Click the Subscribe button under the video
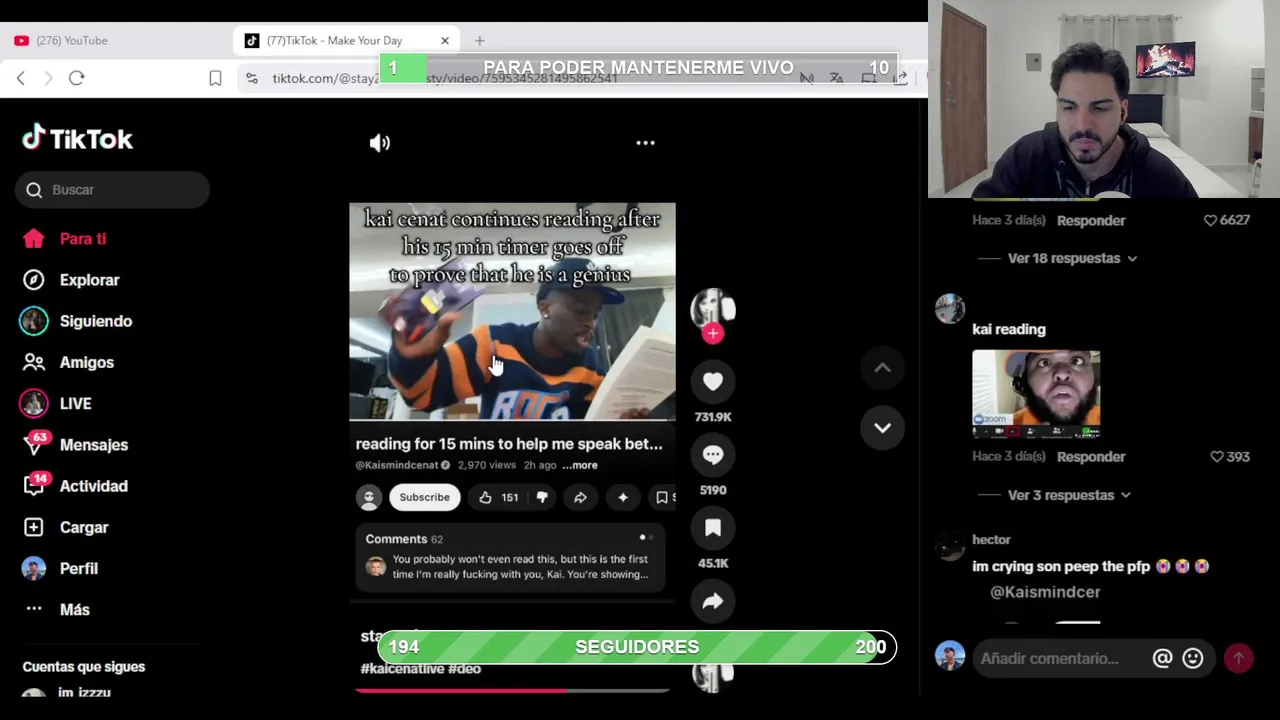The height and width of the screenshot is (720, 1280). [425, 497]
